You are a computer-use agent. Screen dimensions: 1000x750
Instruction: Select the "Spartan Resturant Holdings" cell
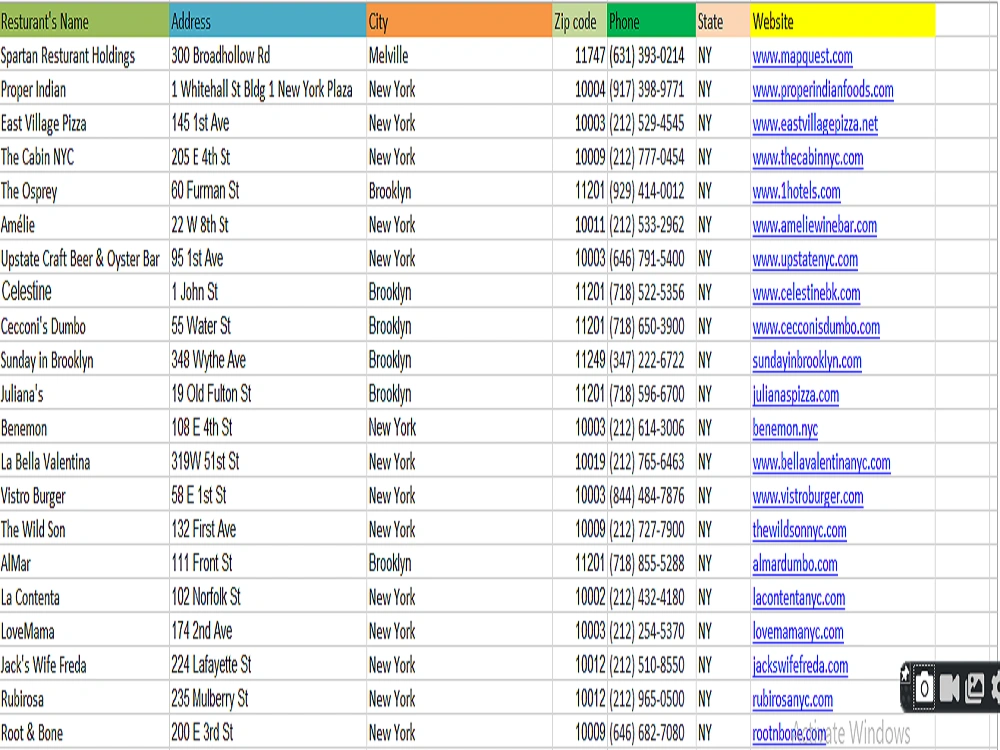[x=85, y=55]
